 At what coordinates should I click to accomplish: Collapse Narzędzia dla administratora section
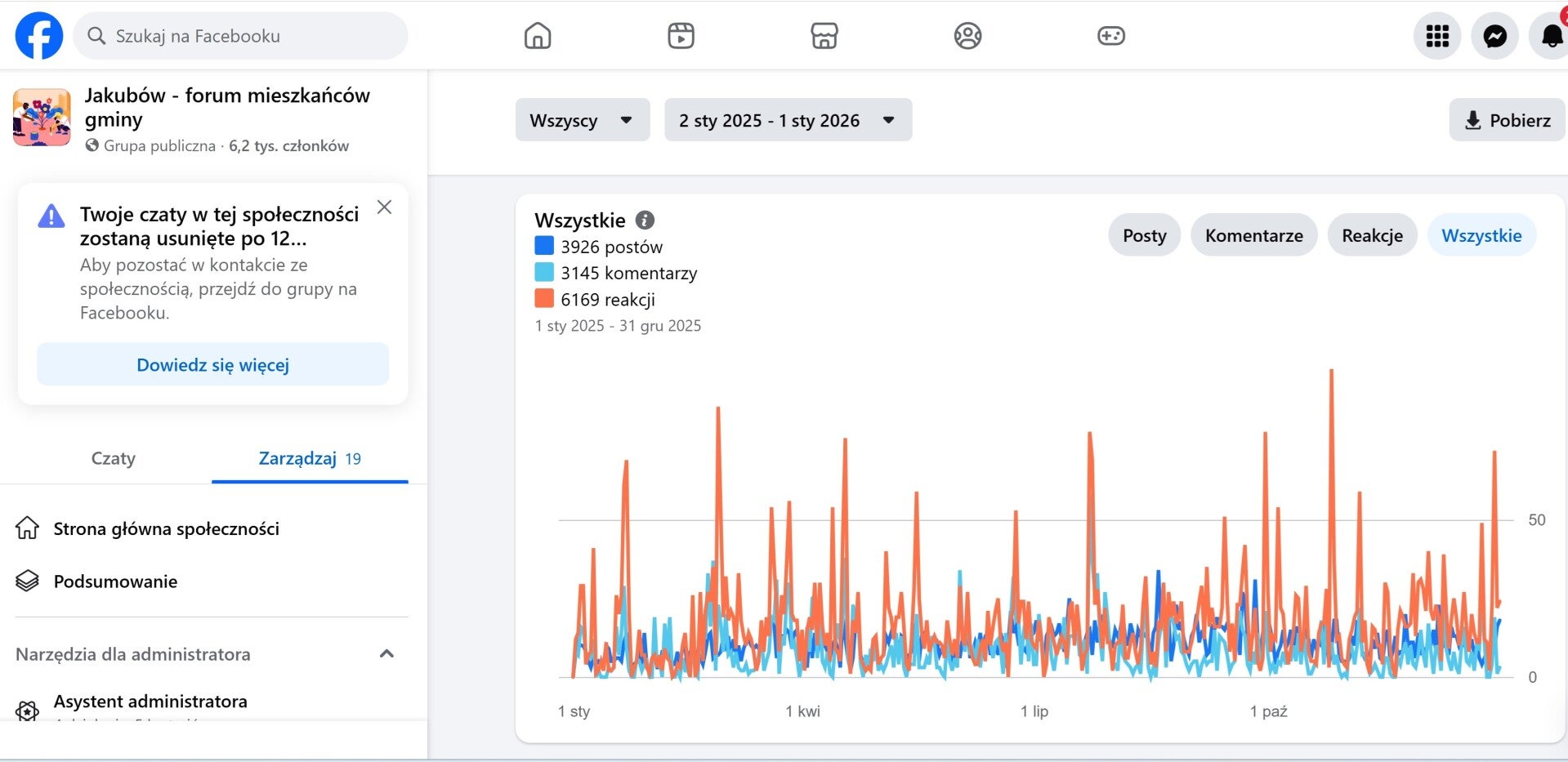point(387,653)
